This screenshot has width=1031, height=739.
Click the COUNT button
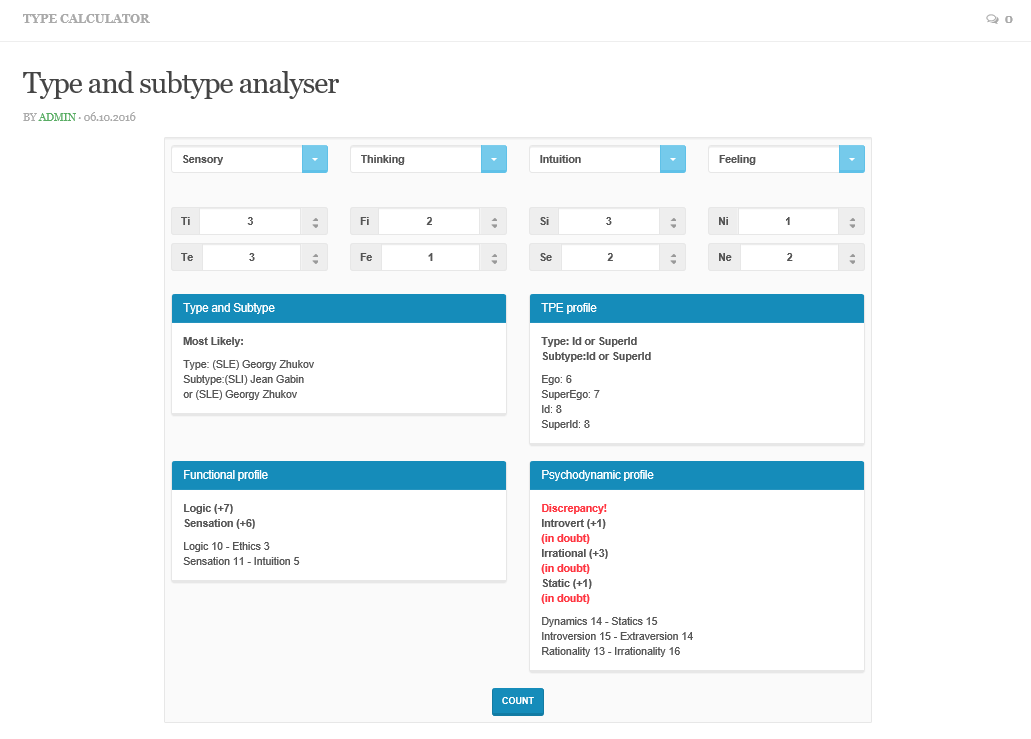point(517,702)
